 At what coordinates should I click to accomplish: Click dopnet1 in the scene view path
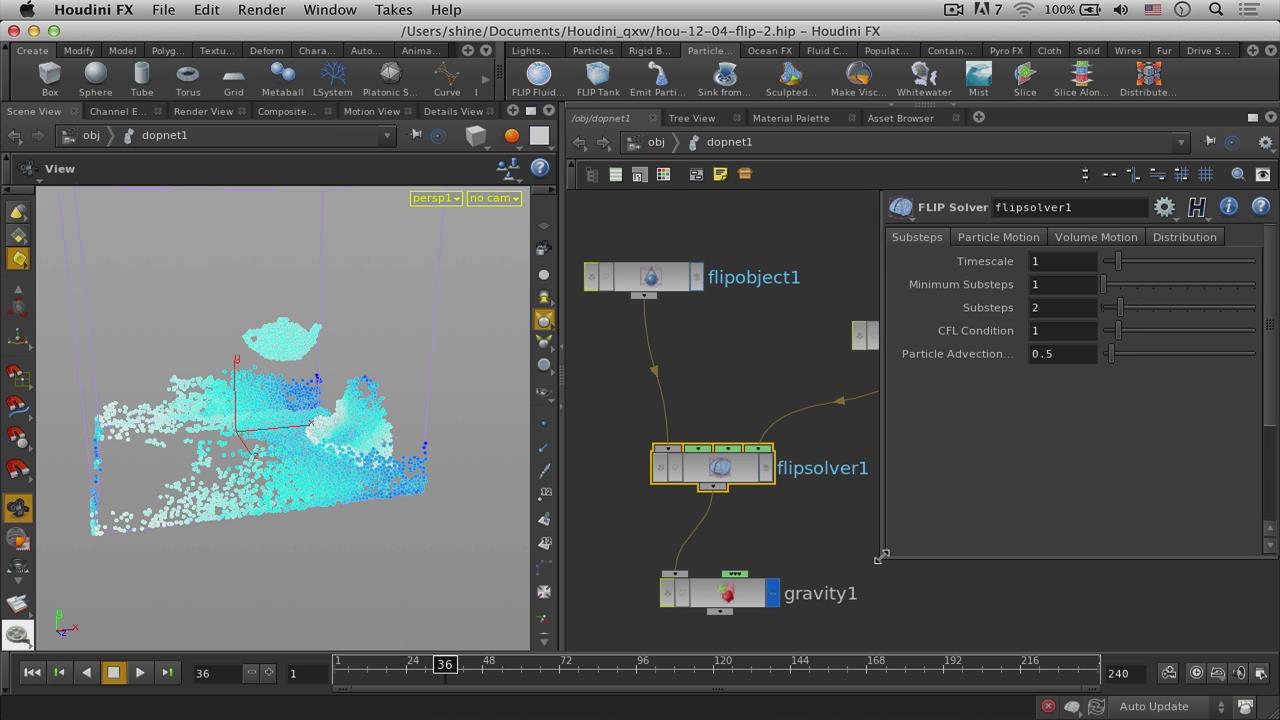coord(164,135)
